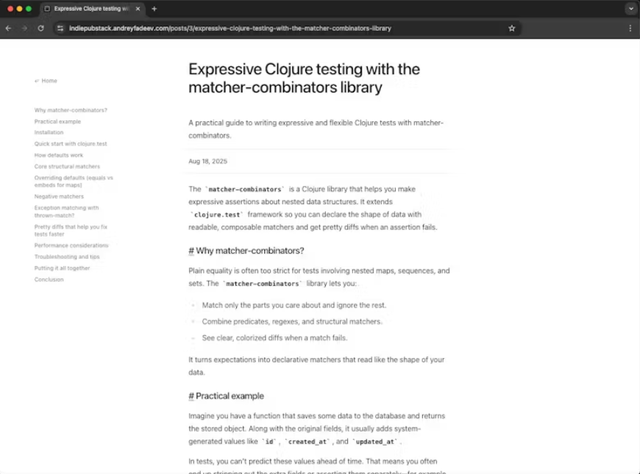Click the 'A practical guide to writing' subtitle text

pyautogui.click(x=316, y=129)
